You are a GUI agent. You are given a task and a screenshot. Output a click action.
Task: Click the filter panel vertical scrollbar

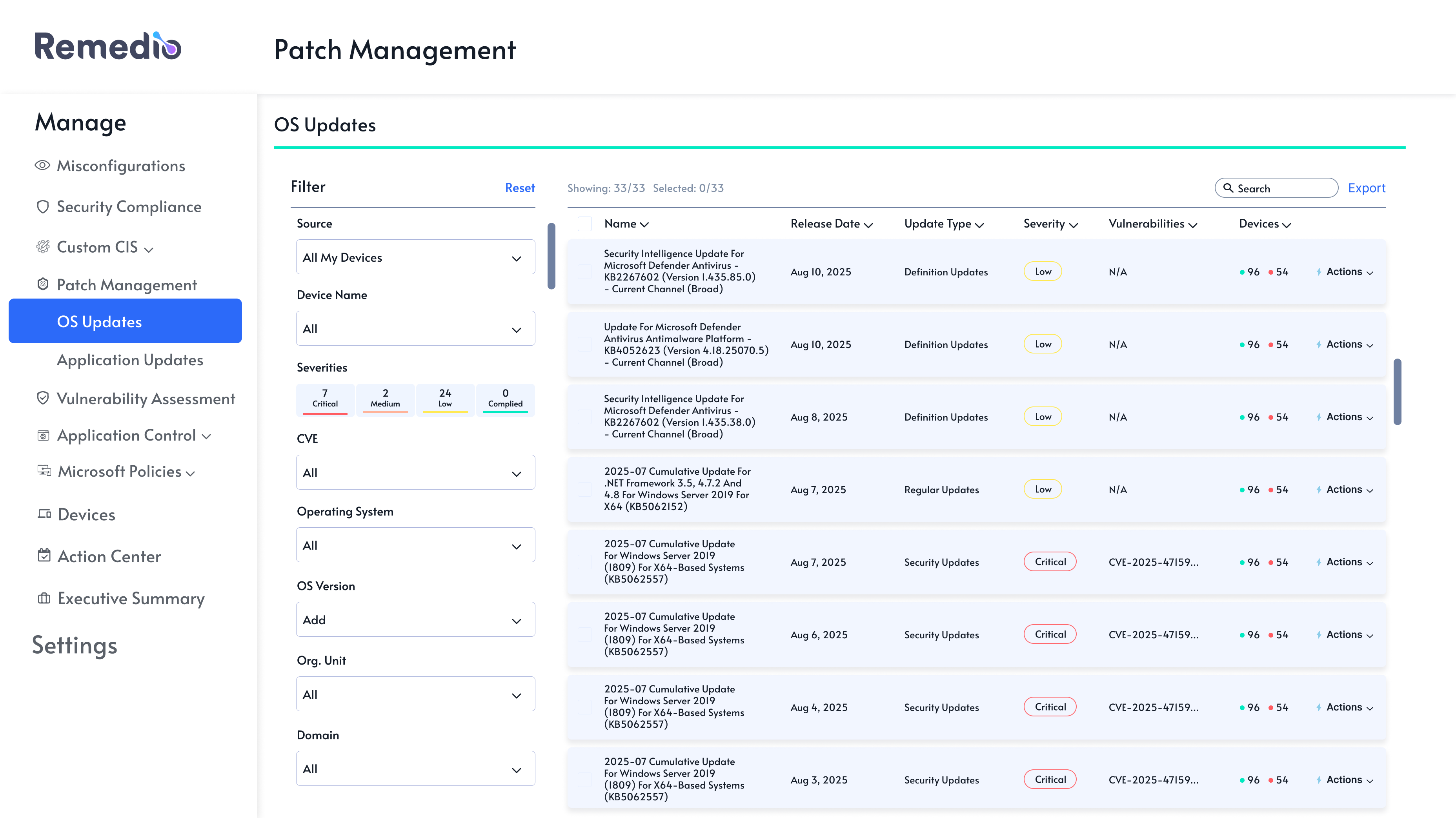tap(551, 256)
